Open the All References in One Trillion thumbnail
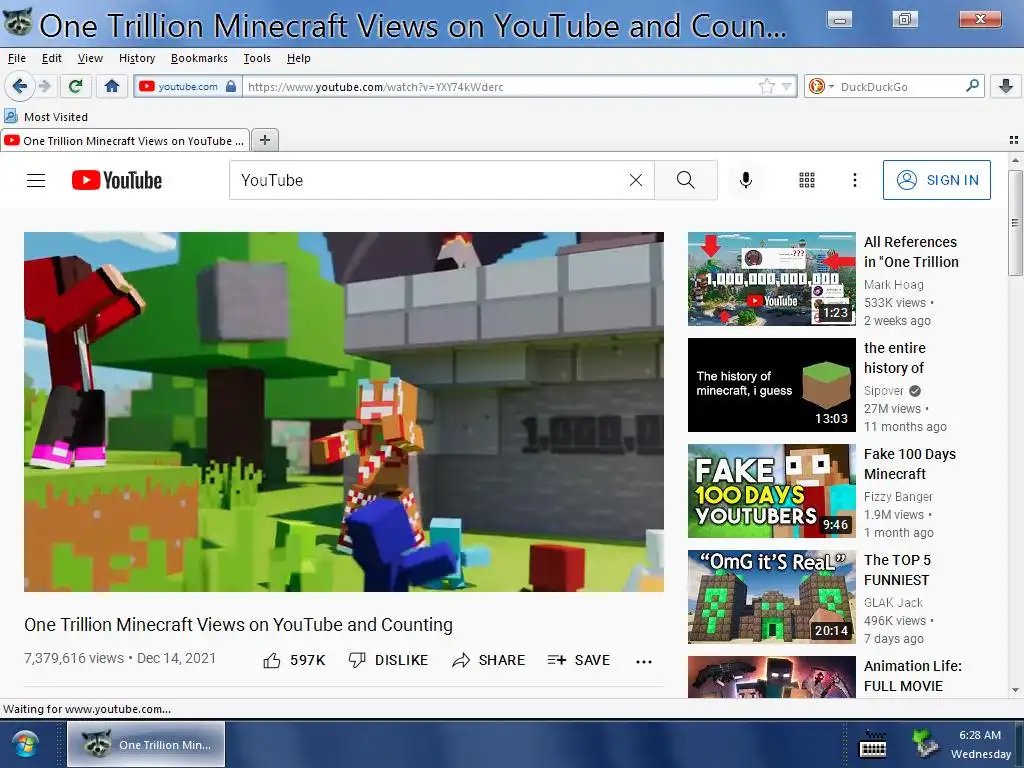Image resolution: width=1024 pixels, height=768 pixels. [x=771, y=279]
